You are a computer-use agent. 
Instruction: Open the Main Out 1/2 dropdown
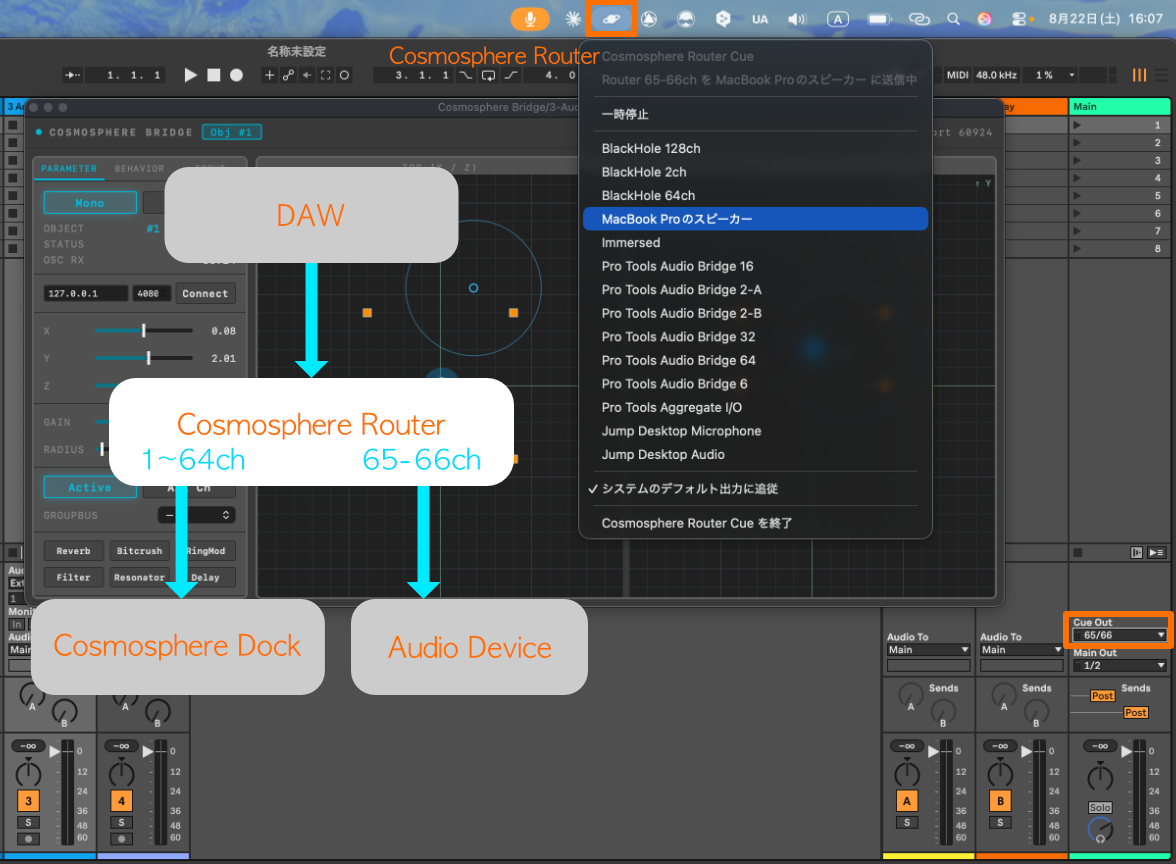point(1120,665)
